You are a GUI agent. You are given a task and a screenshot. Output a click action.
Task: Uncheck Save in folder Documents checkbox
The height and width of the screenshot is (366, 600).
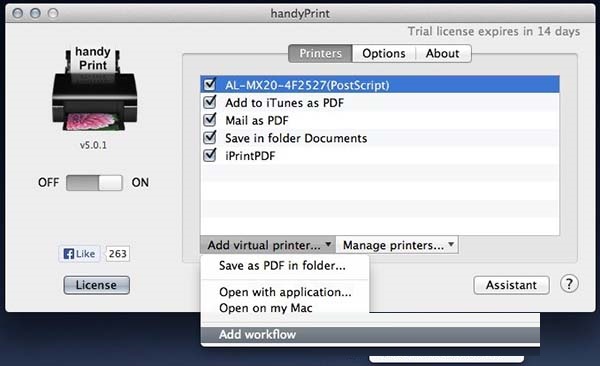[210, 137]
